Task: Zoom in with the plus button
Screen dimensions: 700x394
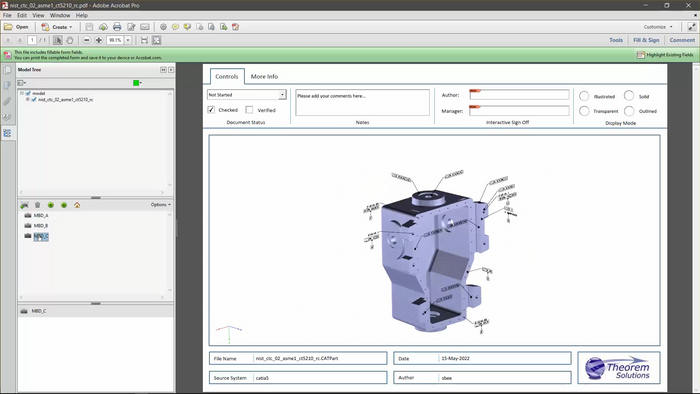Action: 99,40
